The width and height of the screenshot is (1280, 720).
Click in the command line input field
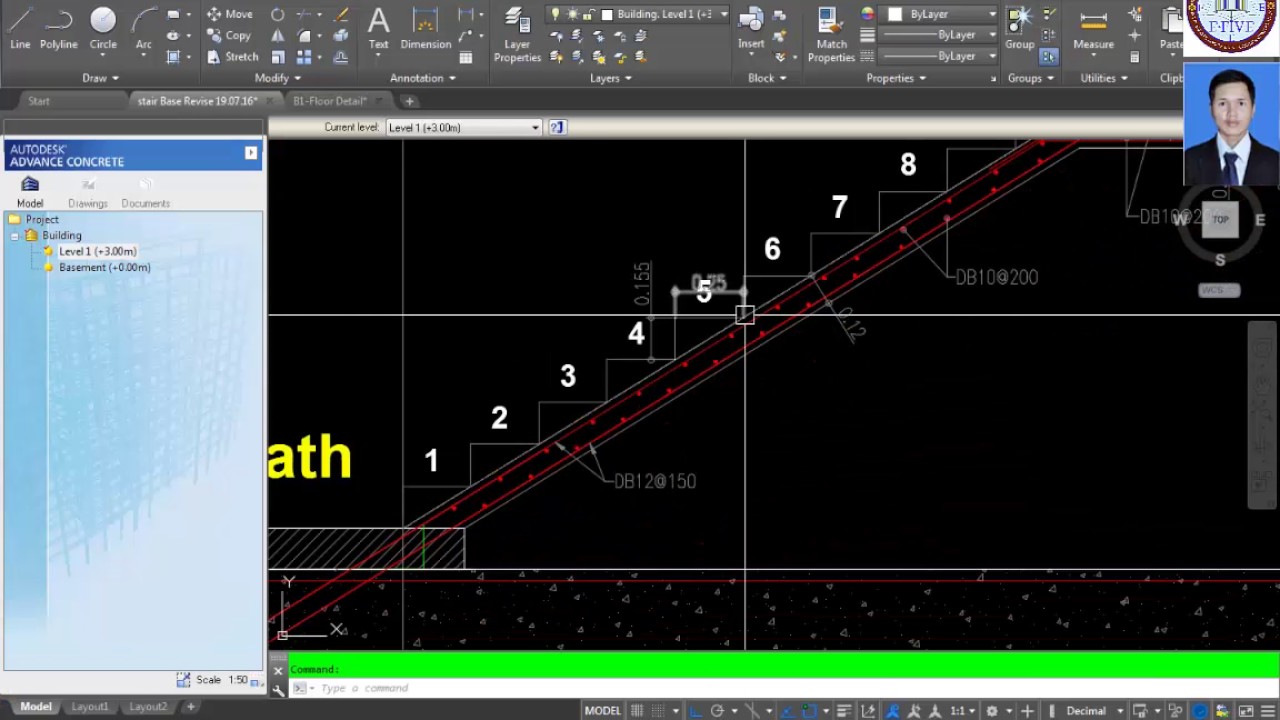point(780,688)
